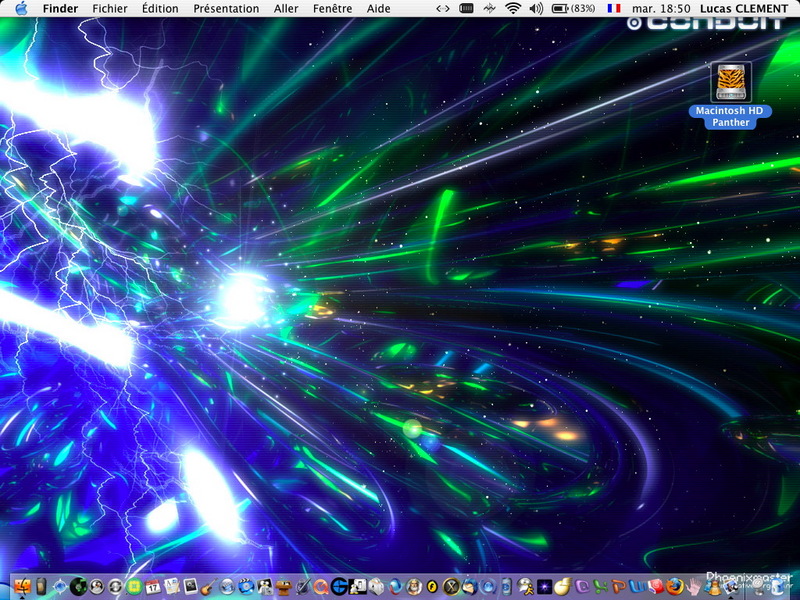
Task: Open Excel green X icon in Dock
Action: pyautogui.click(x=600, y=587)
